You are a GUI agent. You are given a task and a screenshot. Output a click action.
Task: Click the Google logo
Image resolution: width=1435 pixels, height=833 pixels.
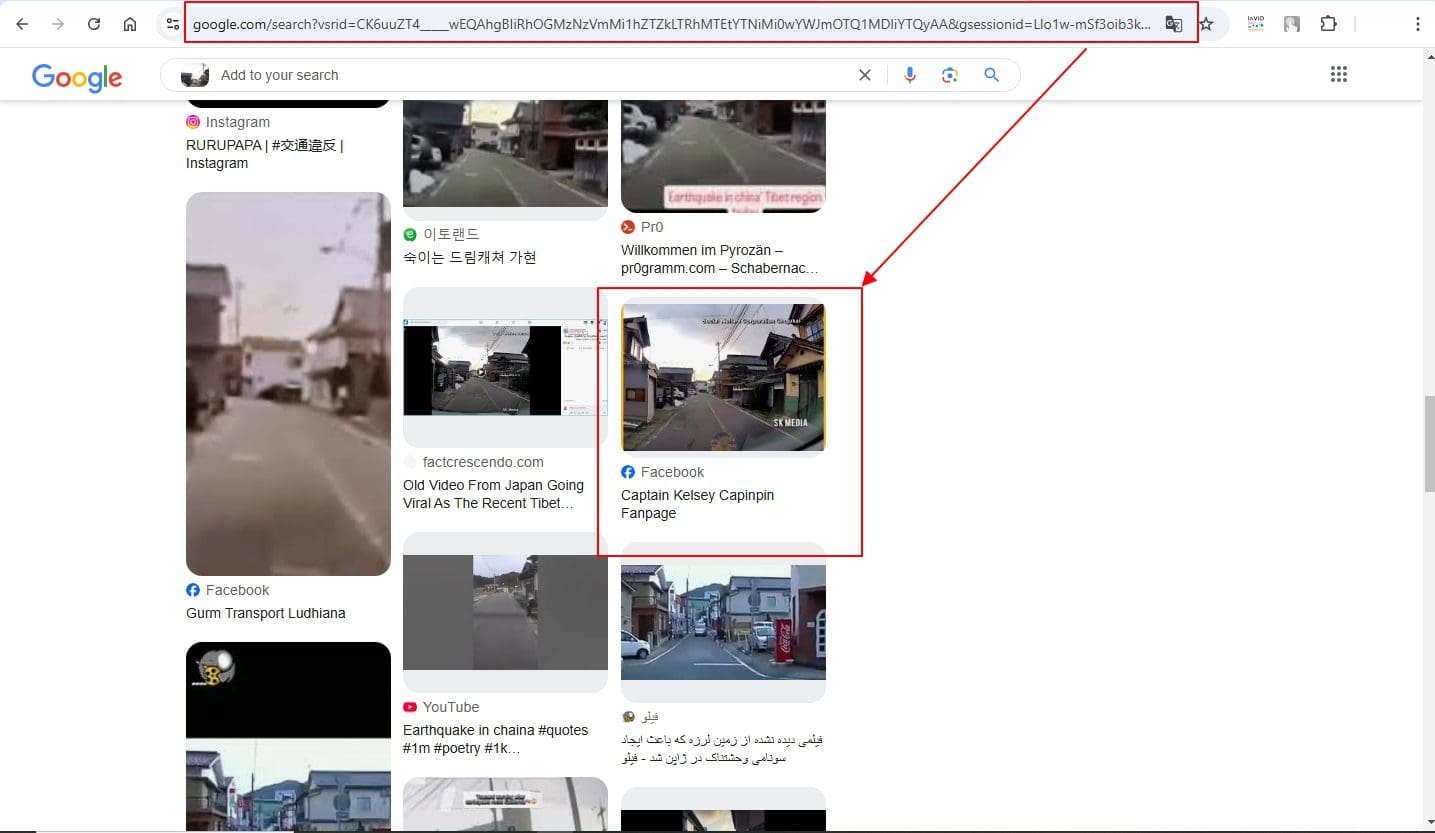pyautogui.click(x=77, y=77)
